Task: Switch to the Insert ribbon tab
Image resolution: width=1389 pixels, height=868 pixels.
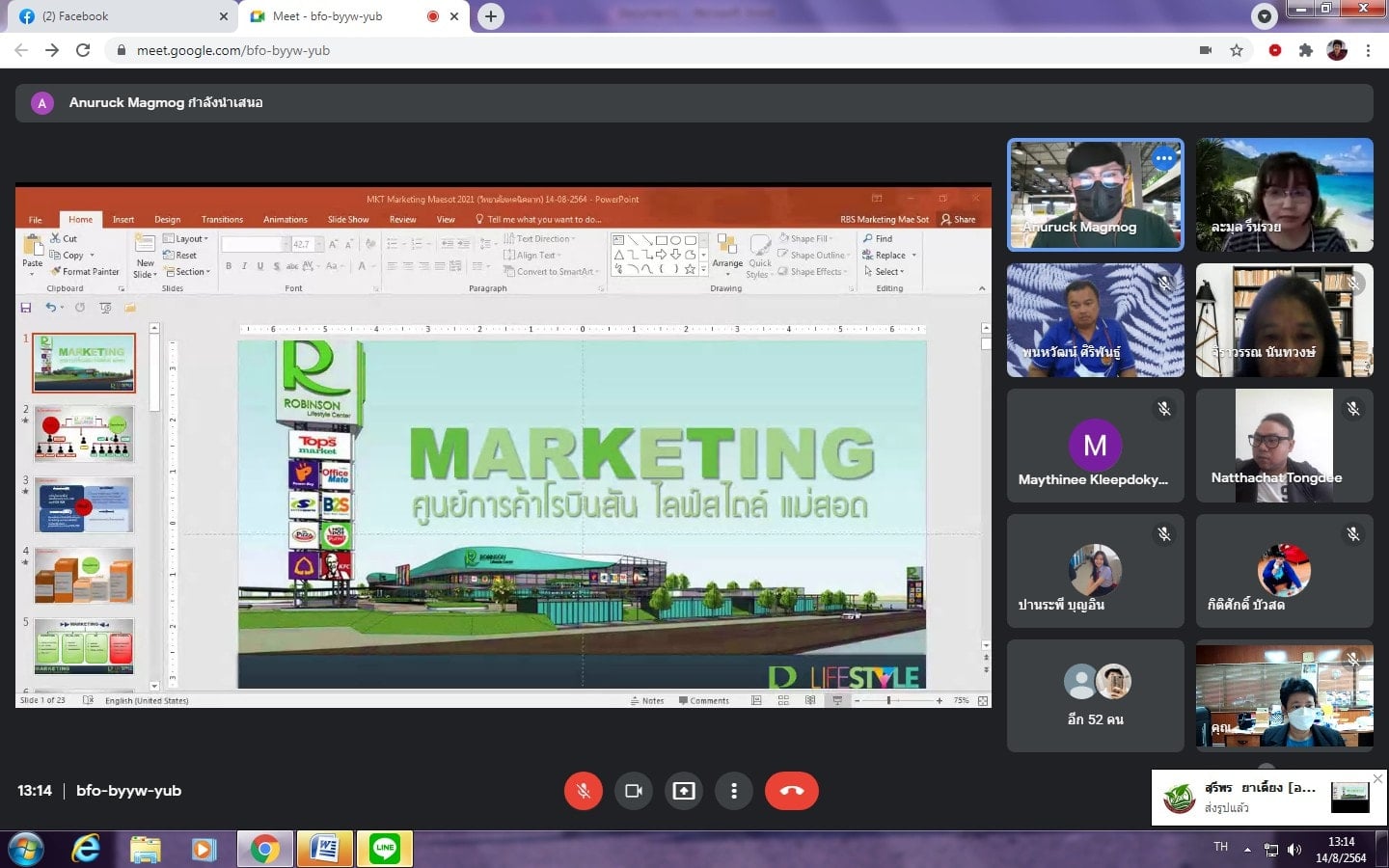Action: (x=123, y=220)
